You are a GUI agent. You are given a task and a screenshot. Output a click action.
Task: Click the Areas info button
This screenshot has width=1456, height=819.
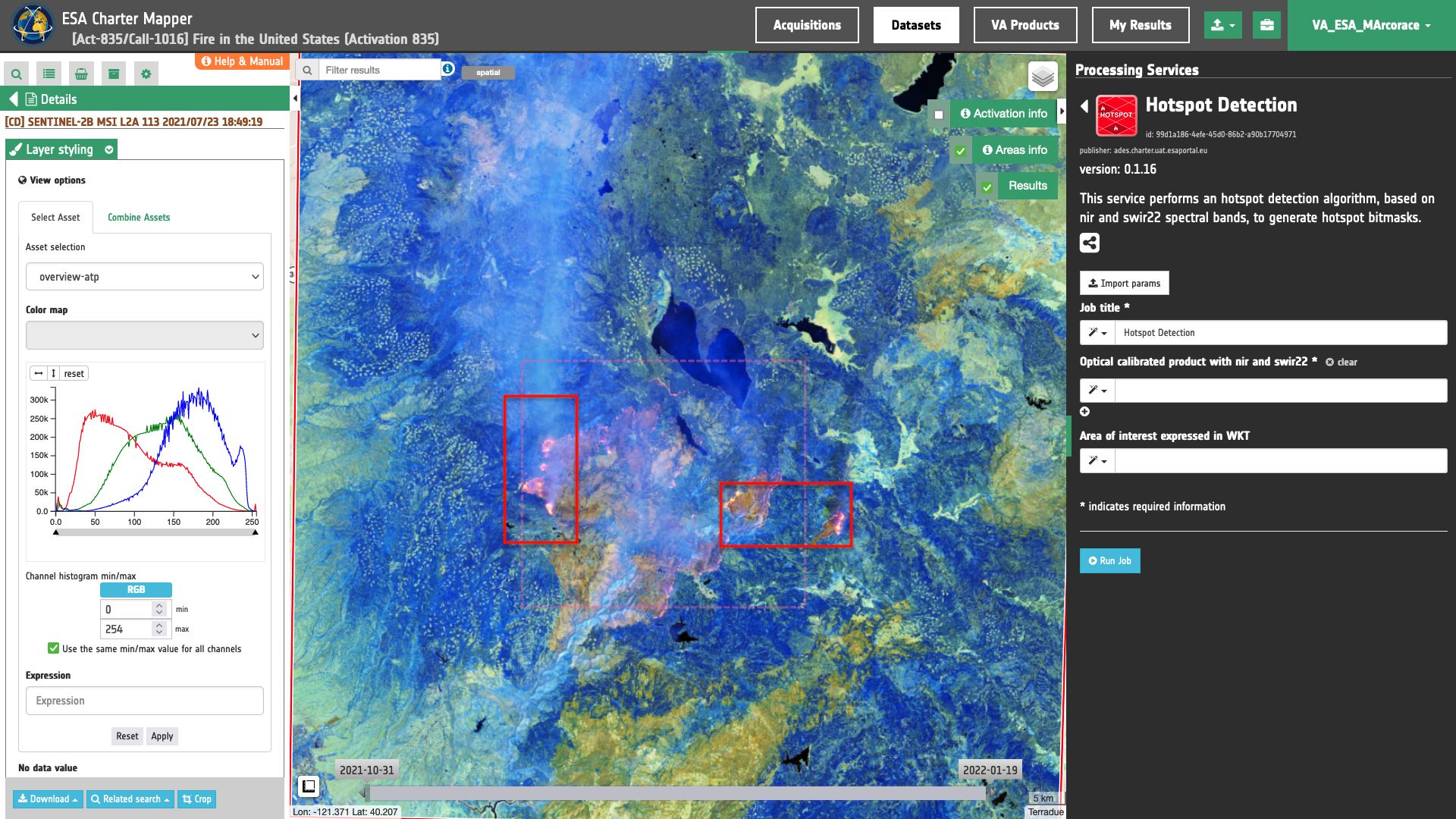click(1015, 150)
